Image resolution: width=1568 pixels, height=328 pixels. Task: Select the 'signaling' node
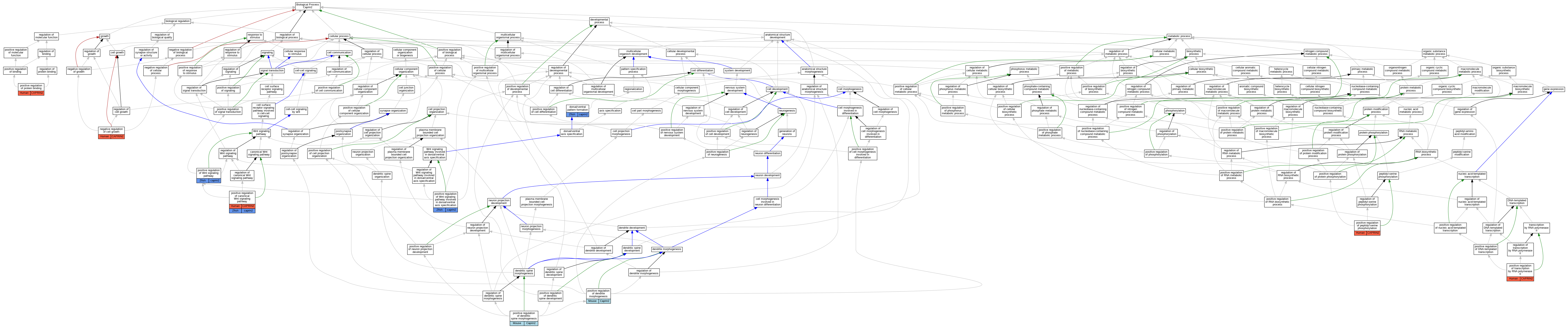click(267, 53)
